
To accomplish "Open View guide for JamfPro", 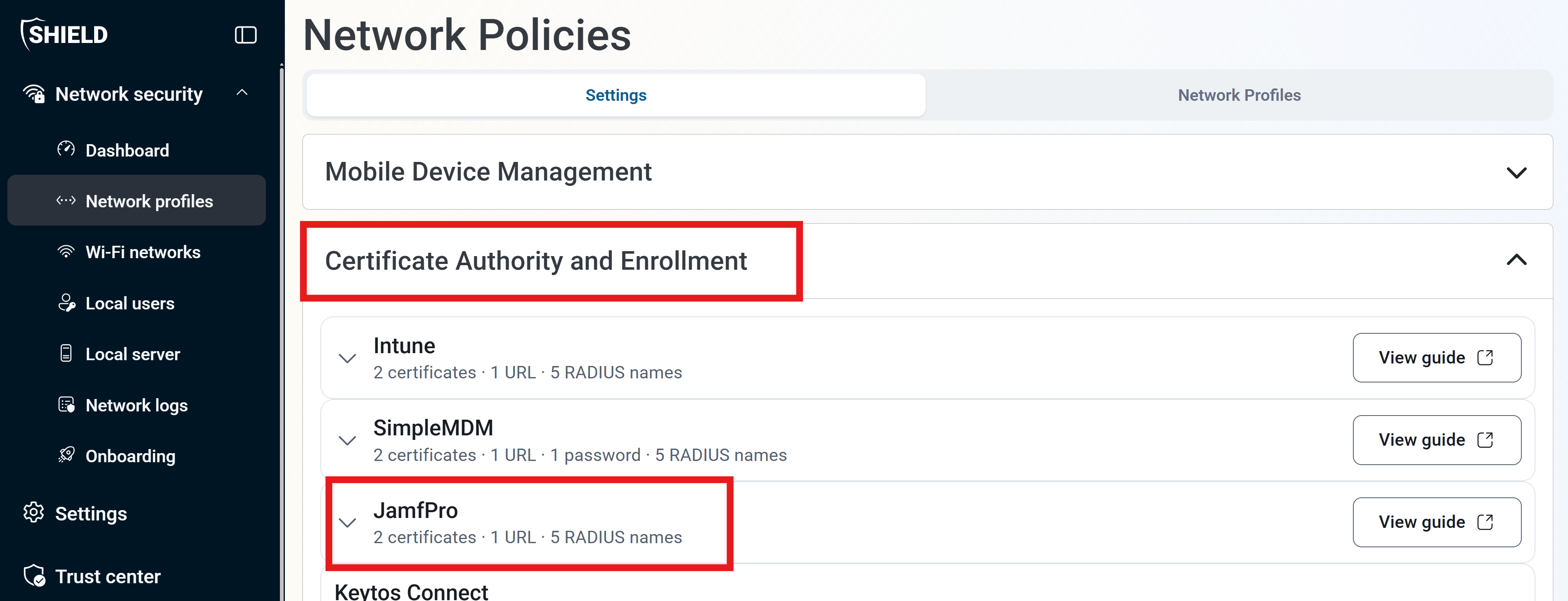I will point(1437,522).
